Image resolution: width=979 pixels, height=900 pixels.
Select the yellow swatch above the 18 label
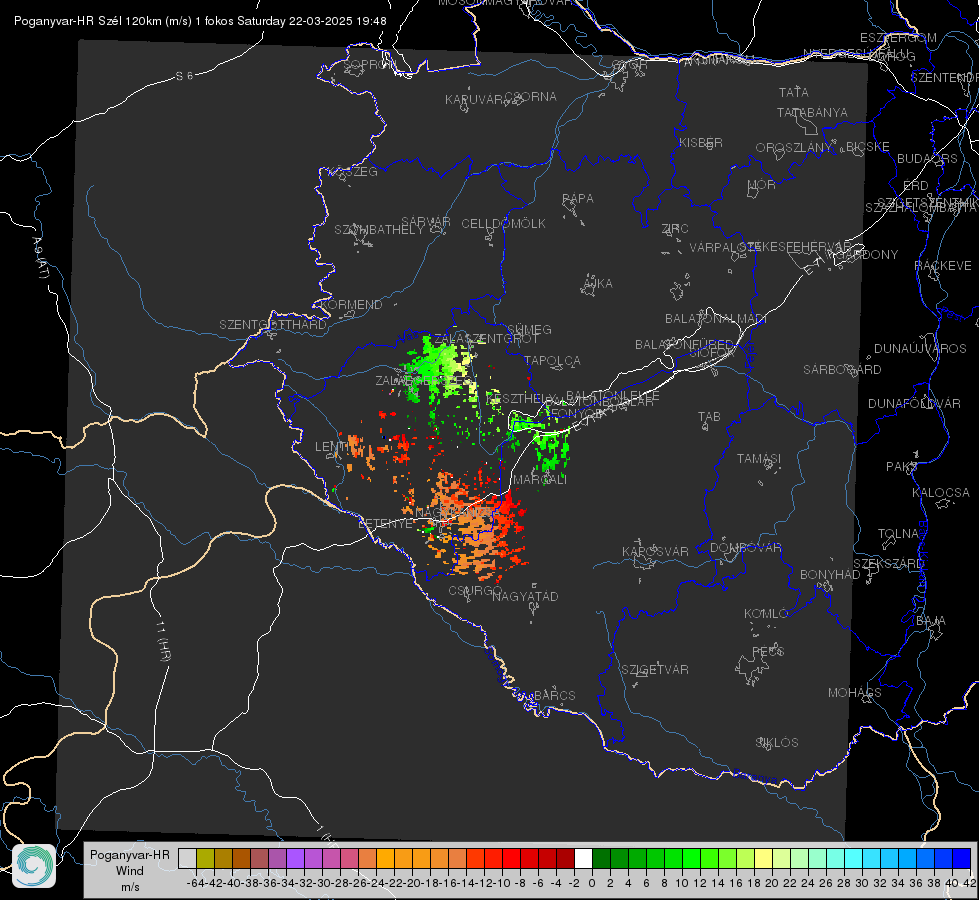[x=763, y=858]
